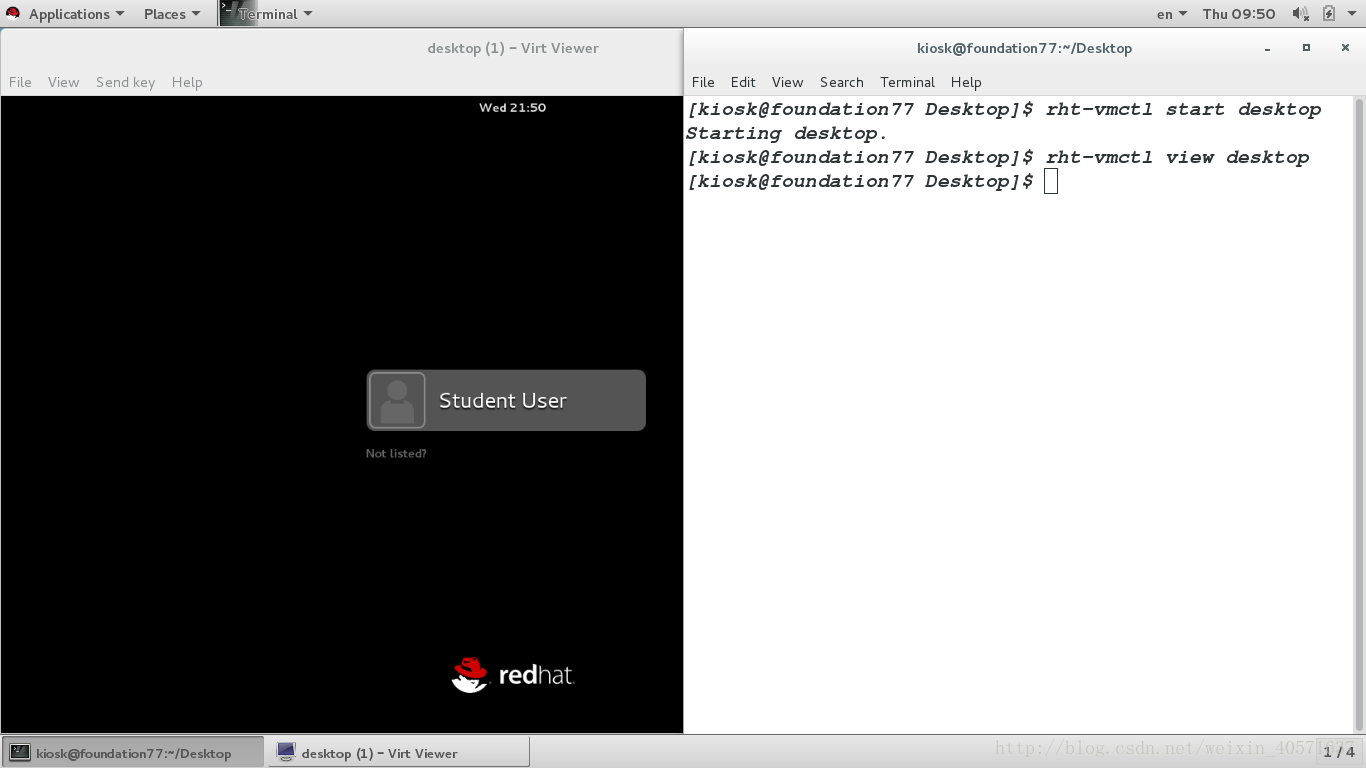Click the 'rht-vmctl start desktop' command text
Screen dimensions: 1366x768
1183,109
